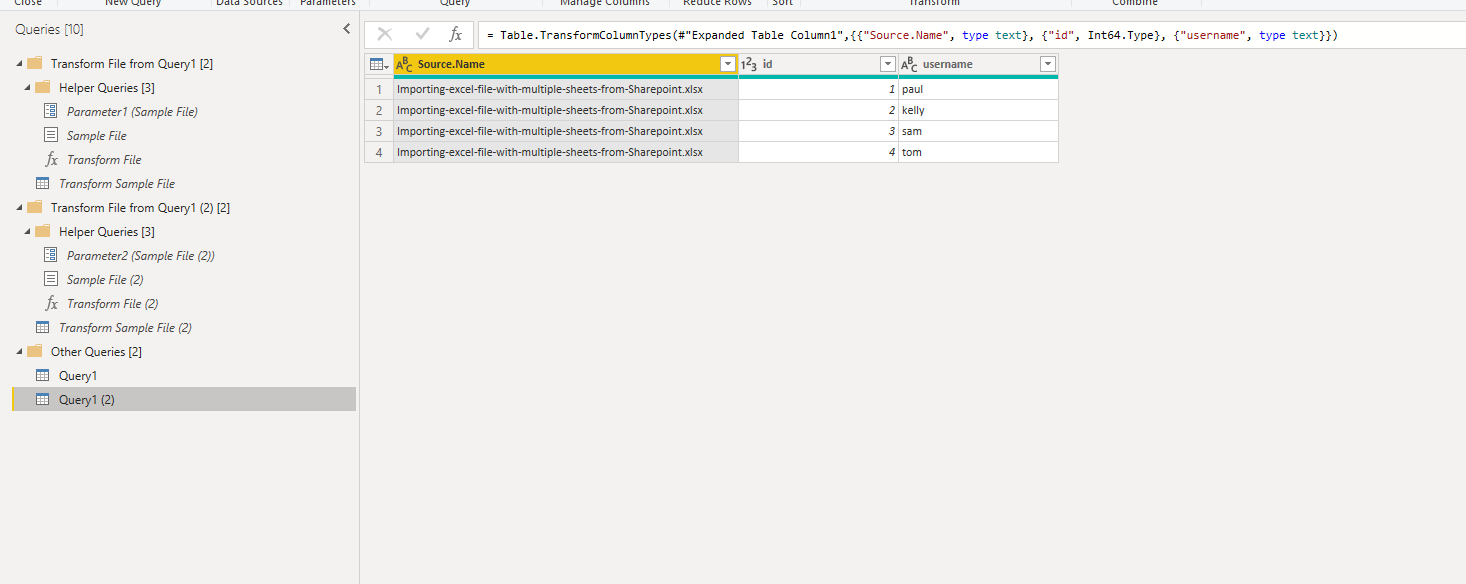Click 123 type icon of id column
This screenshot has width=1466, height=584.
tap(749, 64)
